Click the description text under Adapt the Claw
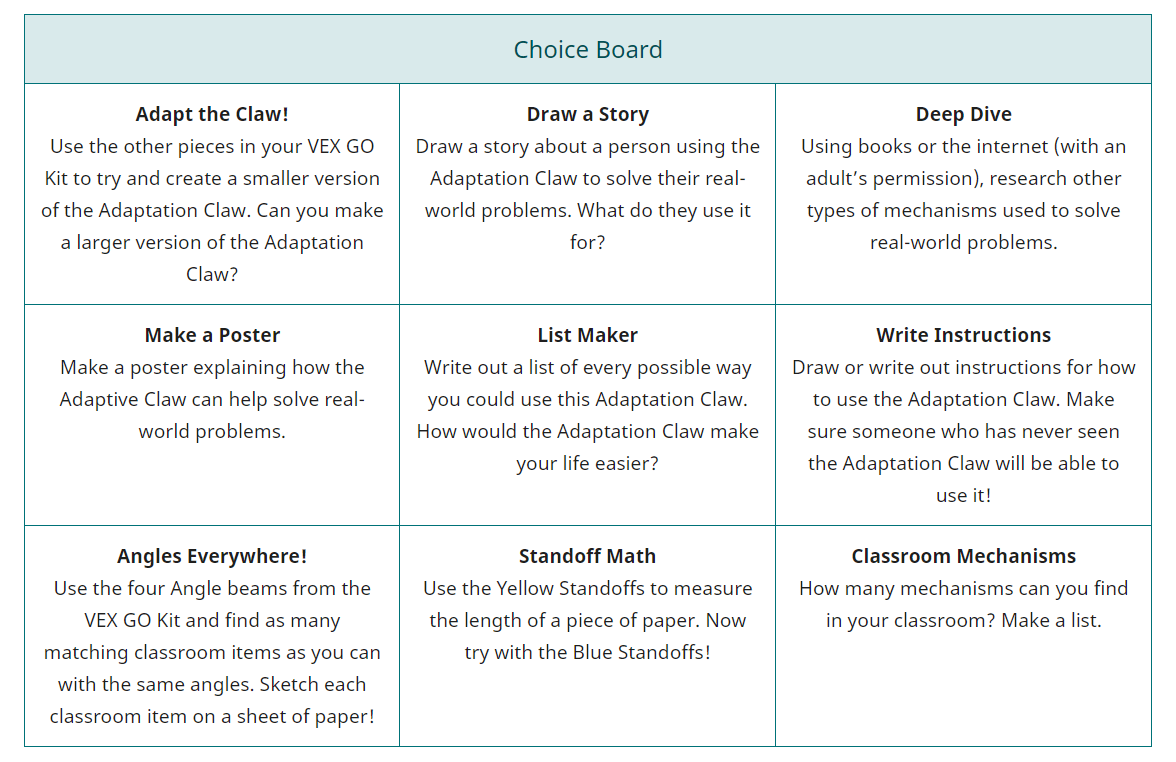Viewport: 1176px width, 762px height. pyautogui.click(x=212, y=210)
